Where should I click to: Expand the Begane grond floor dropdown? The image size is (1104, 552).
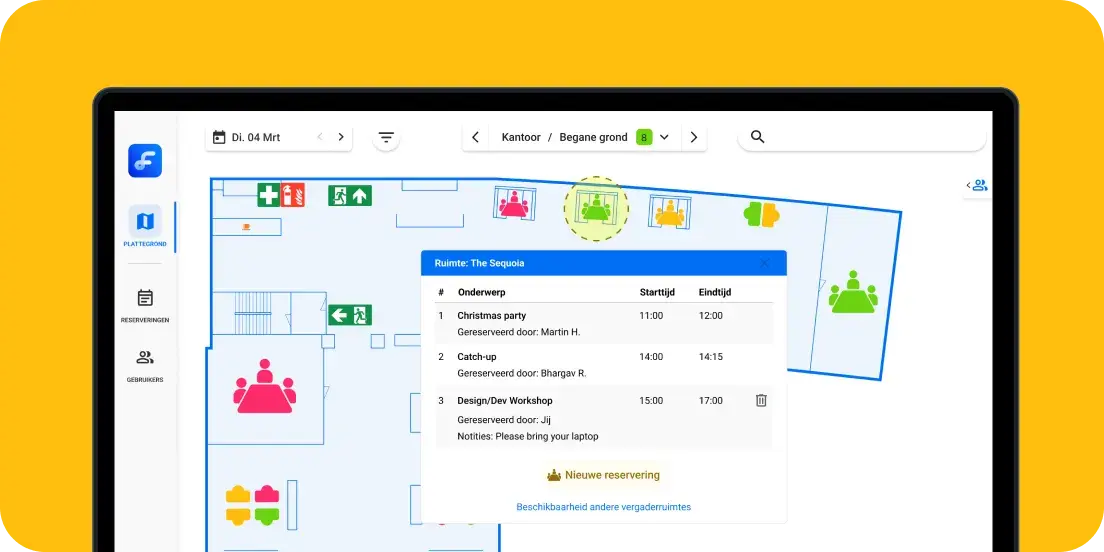click(x=664, y=137)
